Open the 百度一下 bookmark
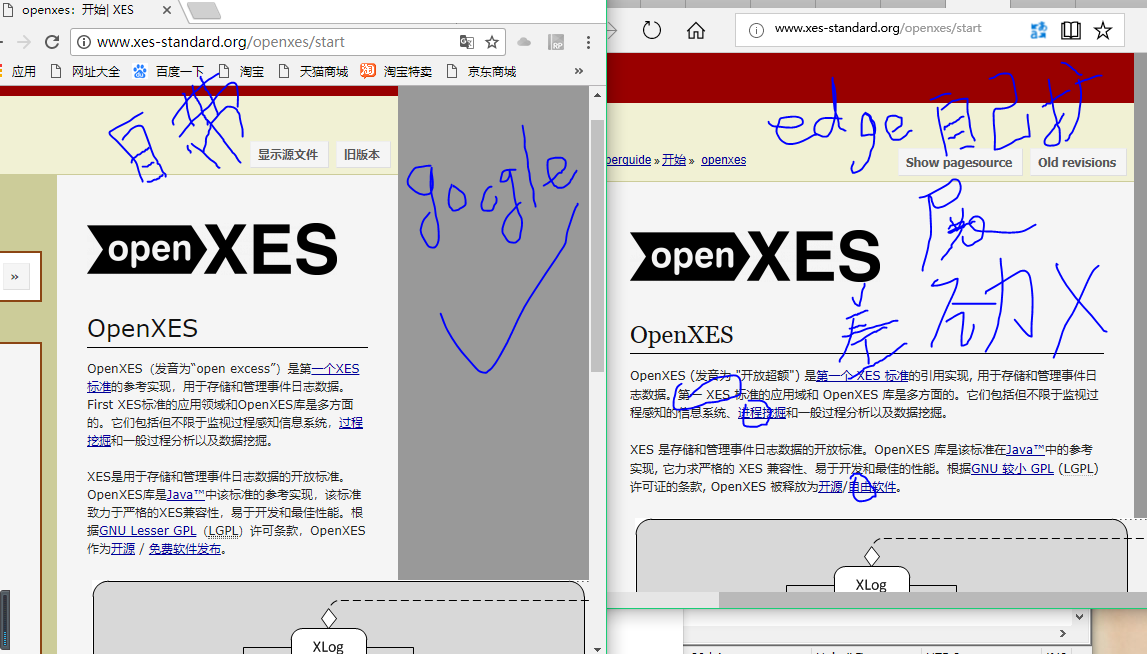The image size is (1147, 654). click(x=169, y=72)
